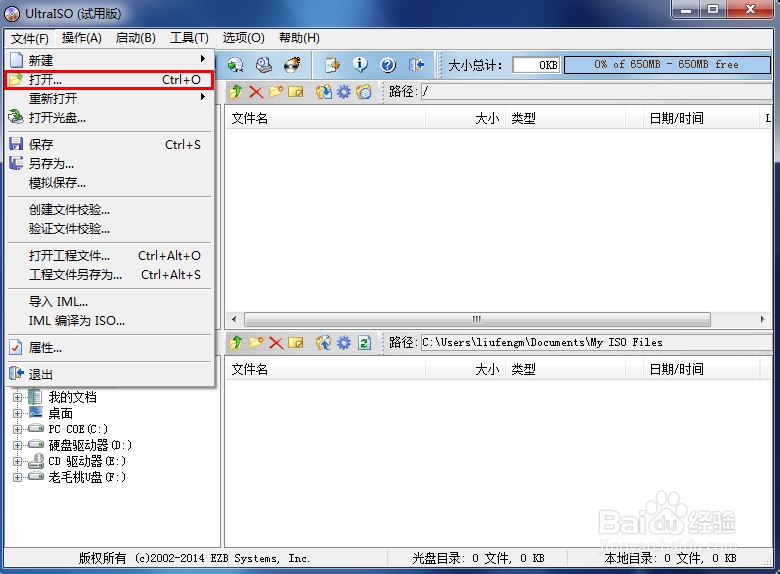Click the Make CD image toolbar icon
The height and width of the screenshot is (574, 780).
[x=236, y=65]
